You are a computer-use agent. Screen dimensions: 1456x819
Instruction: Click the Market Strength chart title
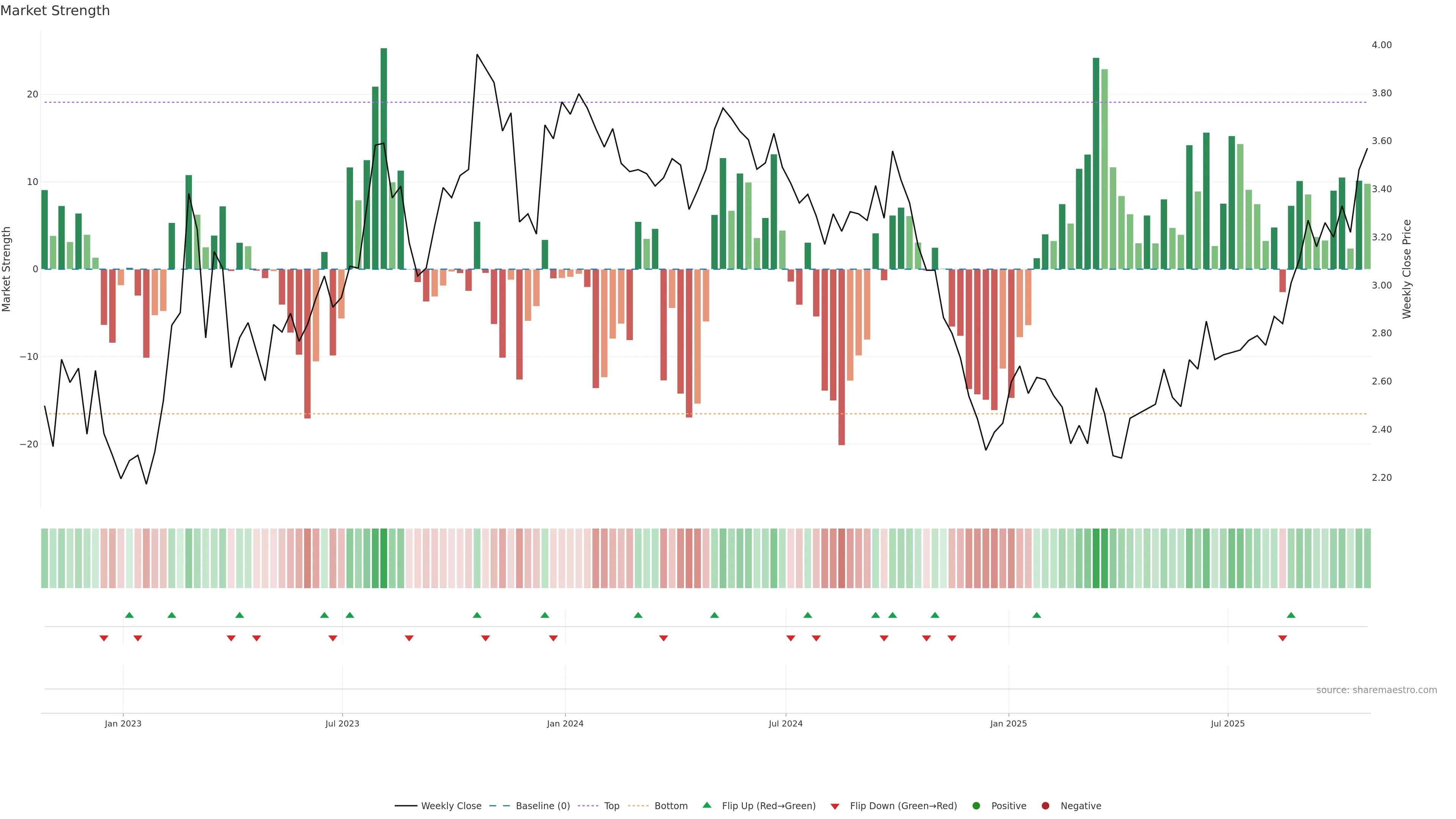55,11
